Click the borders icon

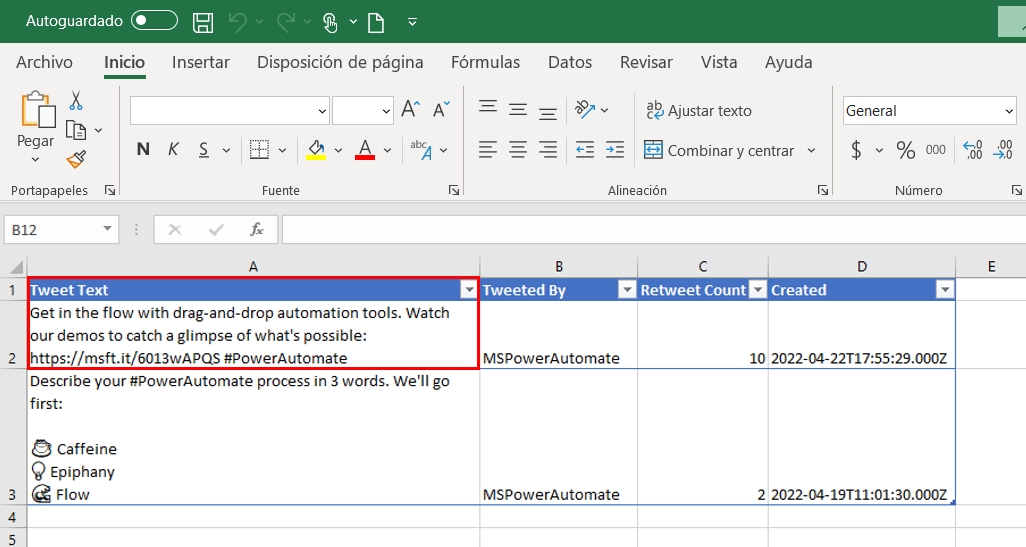pyautogui.click(x=259, y=150)
